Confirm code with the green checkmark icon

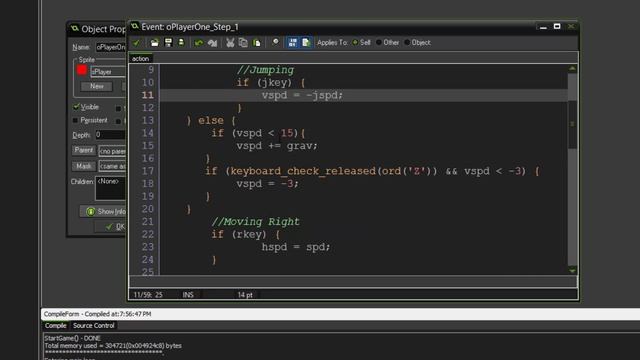[136, 42]
